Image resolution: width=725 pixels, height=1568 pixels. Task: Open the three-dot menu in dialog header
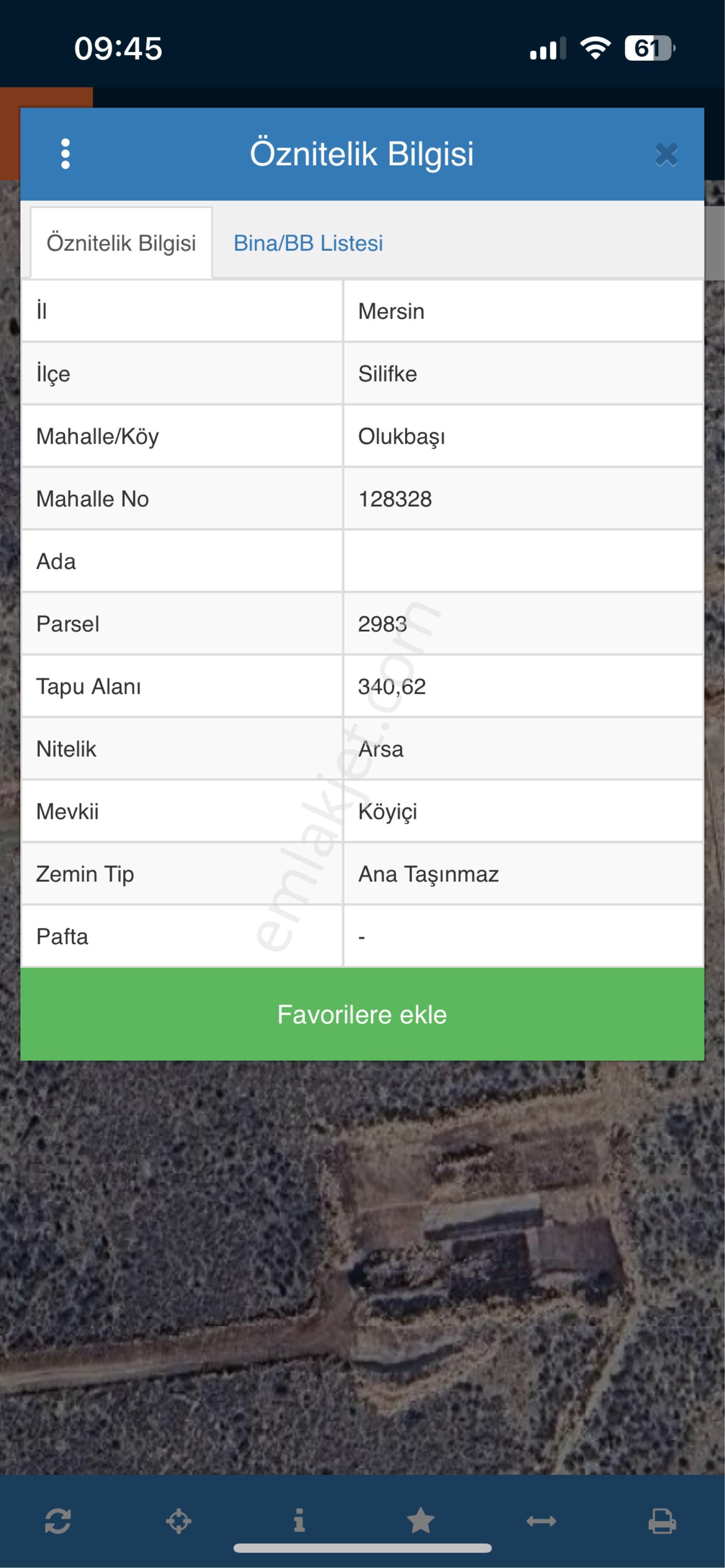click(65, 154)
